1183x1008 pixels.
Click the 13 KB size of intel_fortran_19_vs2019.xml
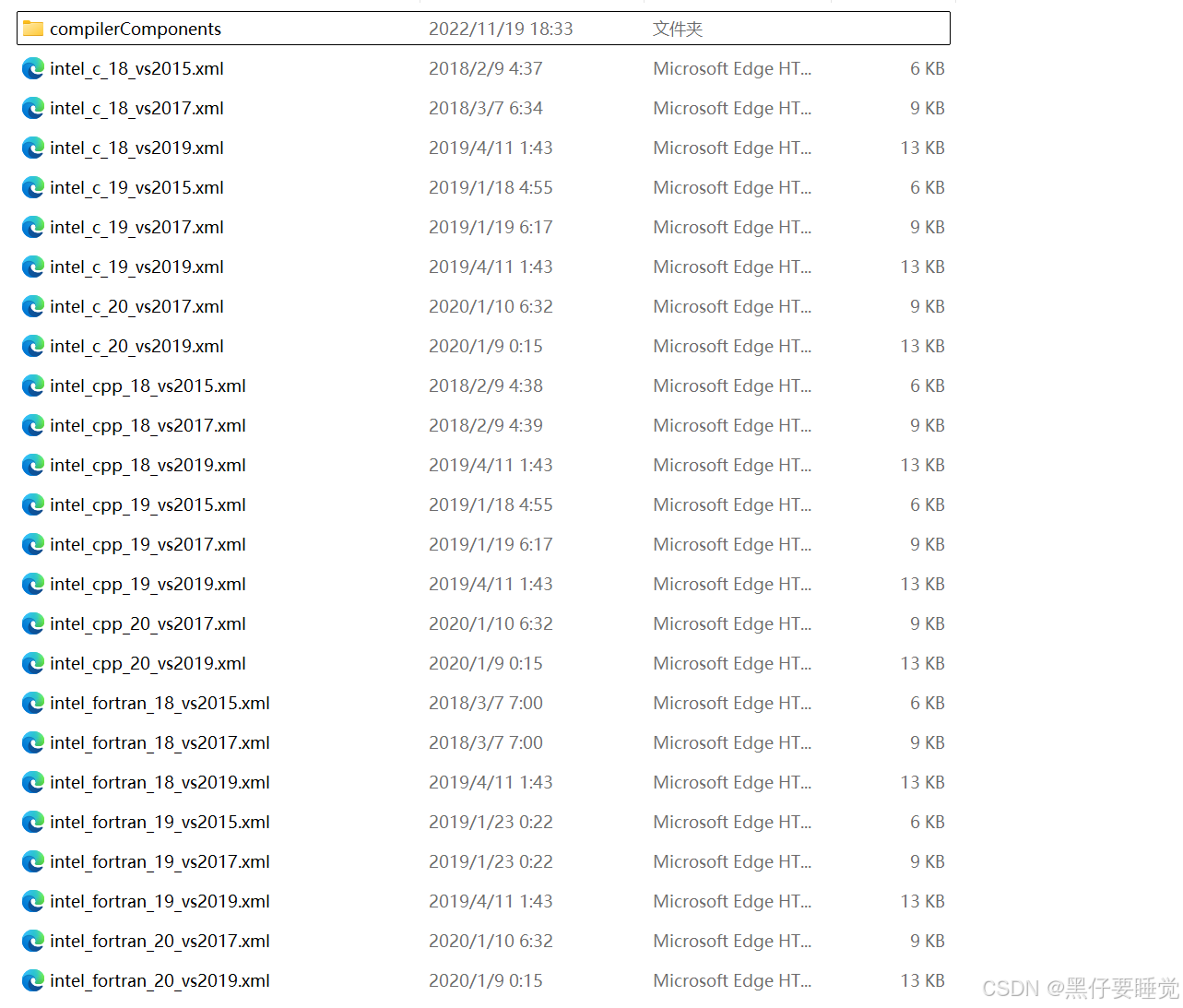tap(922, 901)
